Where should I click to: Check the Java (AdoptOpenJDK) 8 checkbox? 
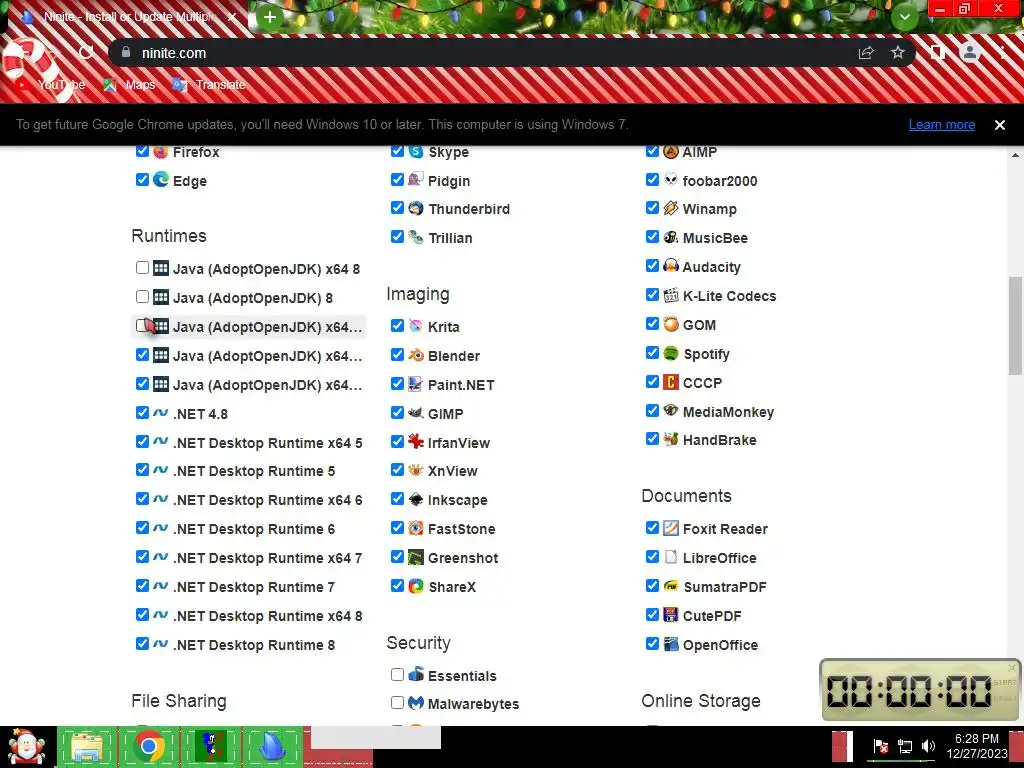pyautogui.click(x=142, y=296)
